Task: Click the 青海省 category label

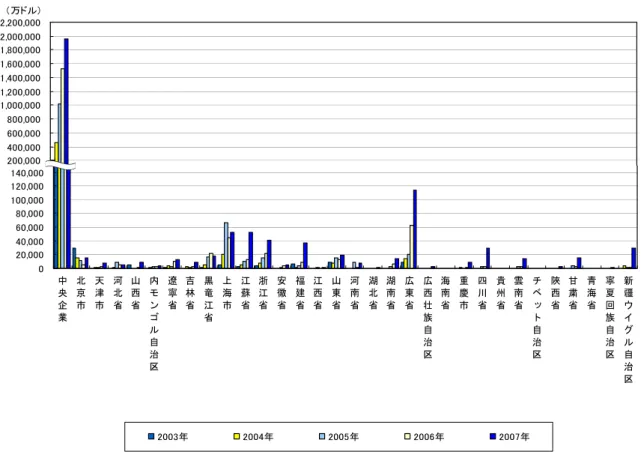Action: (x=592, y=293)
